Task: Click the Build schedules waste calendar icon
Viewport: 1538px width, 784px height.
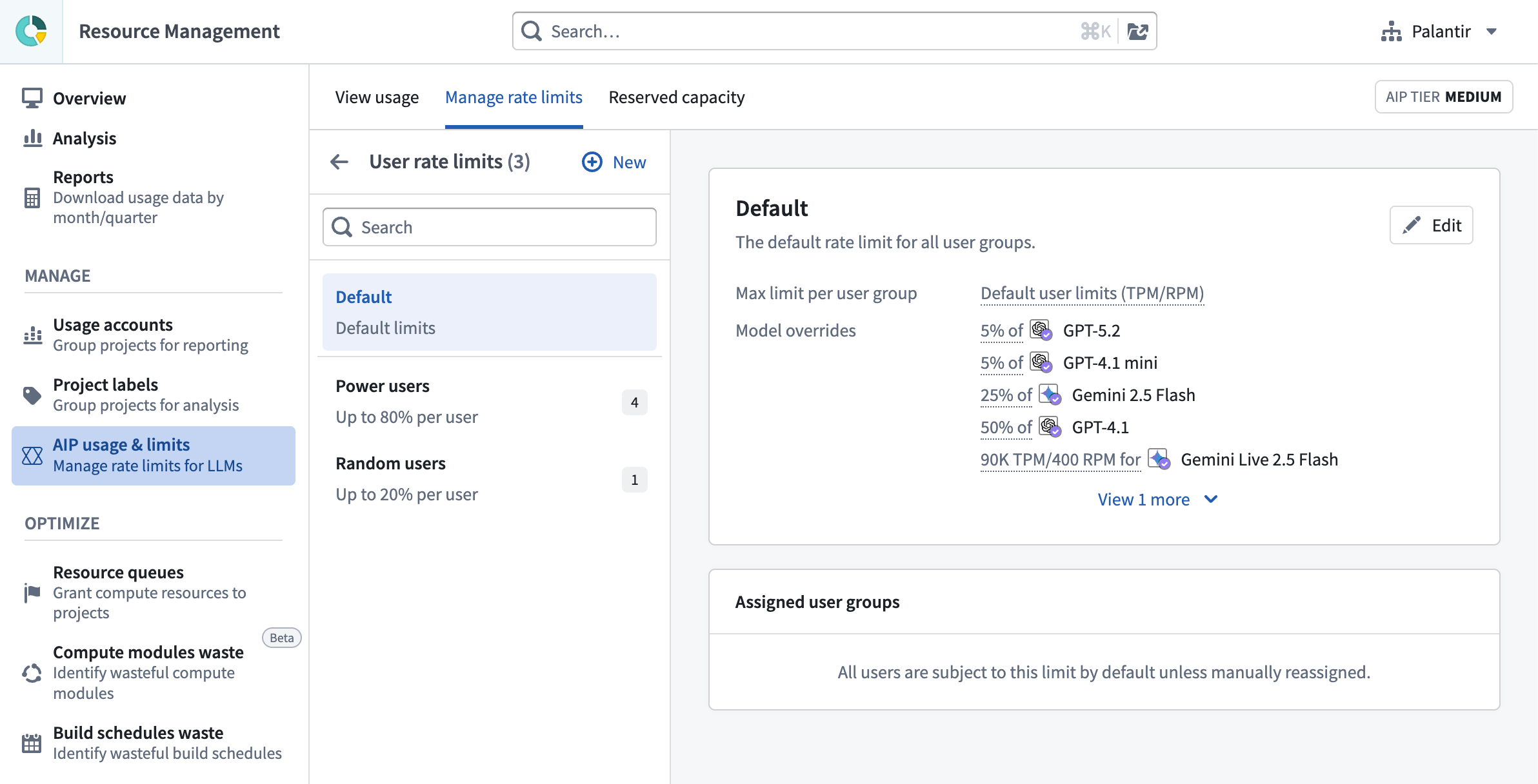Action: tap(32, 743)
